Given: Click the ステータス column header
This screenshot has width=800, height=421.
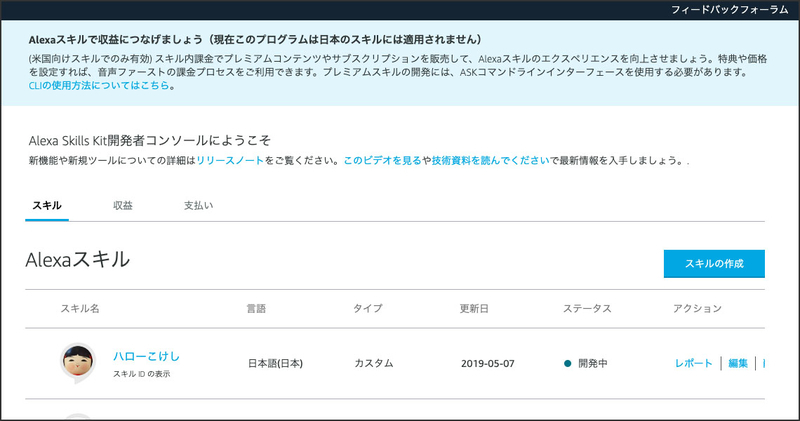Looking at the screenshot, I should [587, 309].
